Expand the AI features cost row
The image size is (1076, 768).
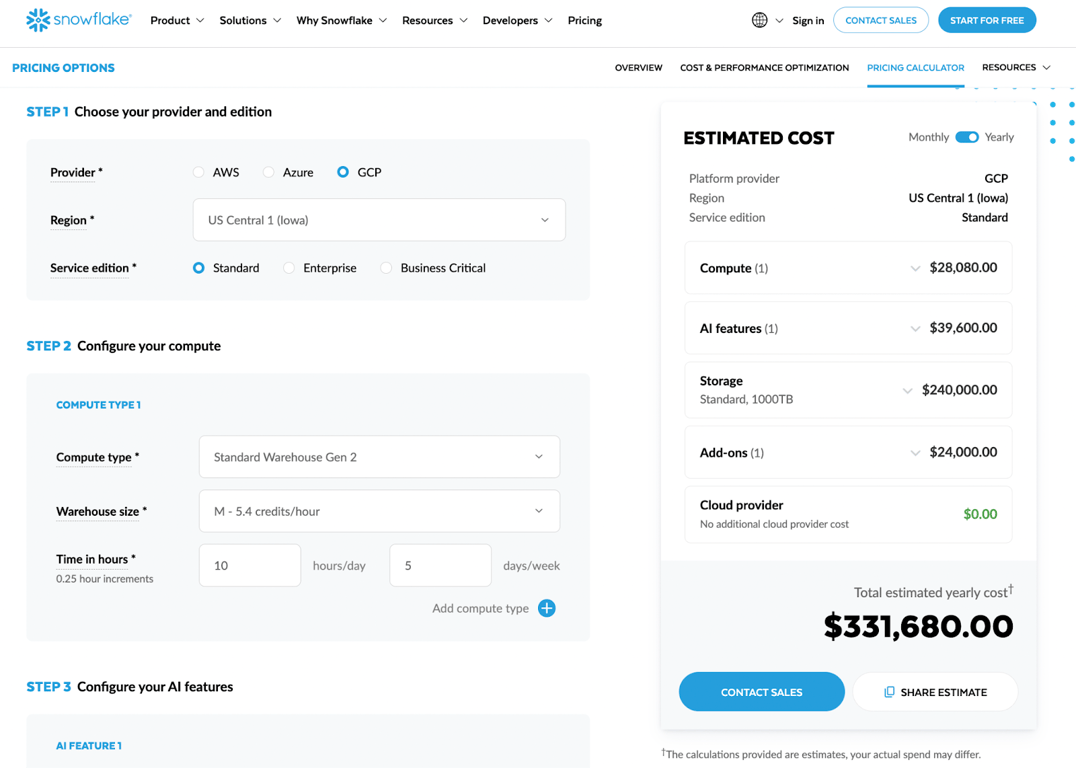(848, 328)
